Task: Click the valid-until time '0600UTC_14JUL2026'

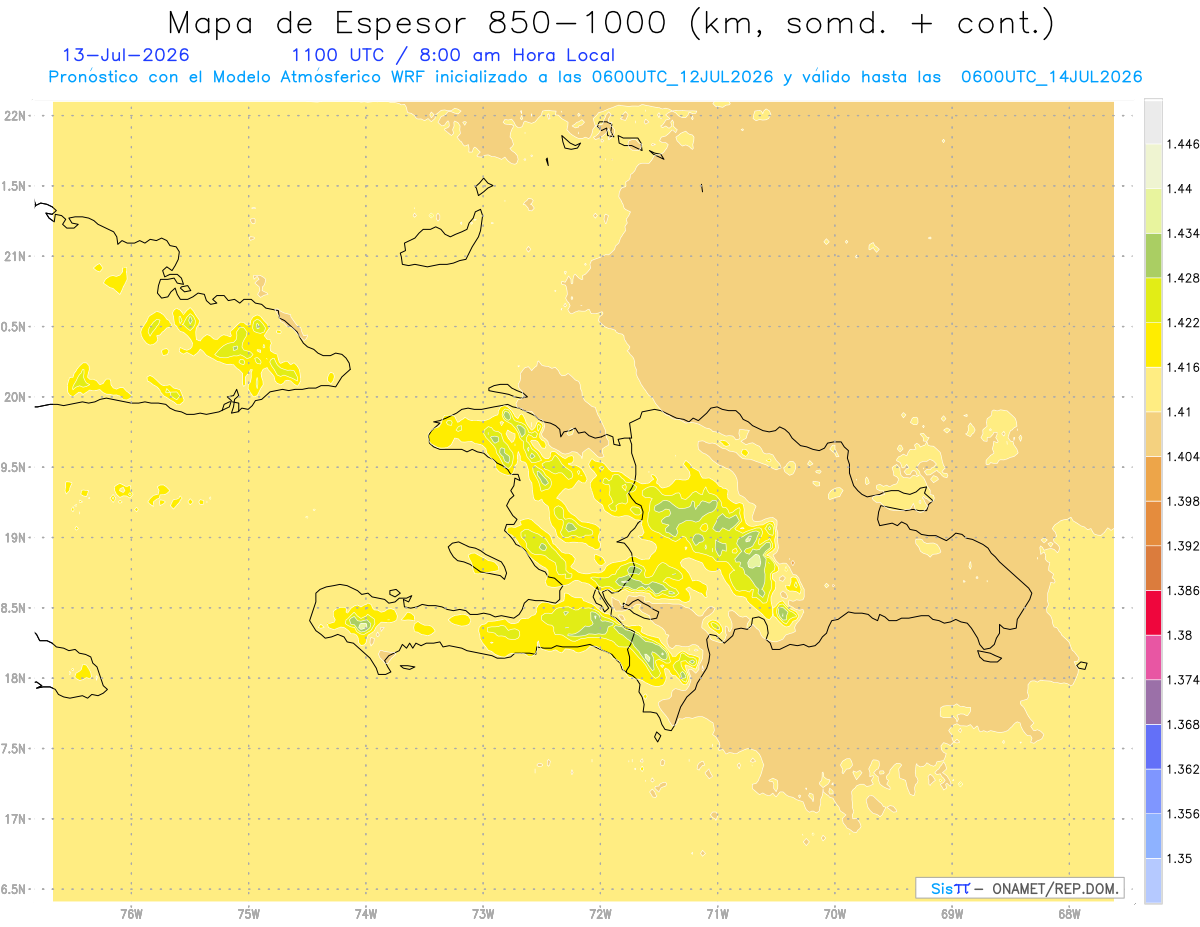Action: pos(1051,77)
